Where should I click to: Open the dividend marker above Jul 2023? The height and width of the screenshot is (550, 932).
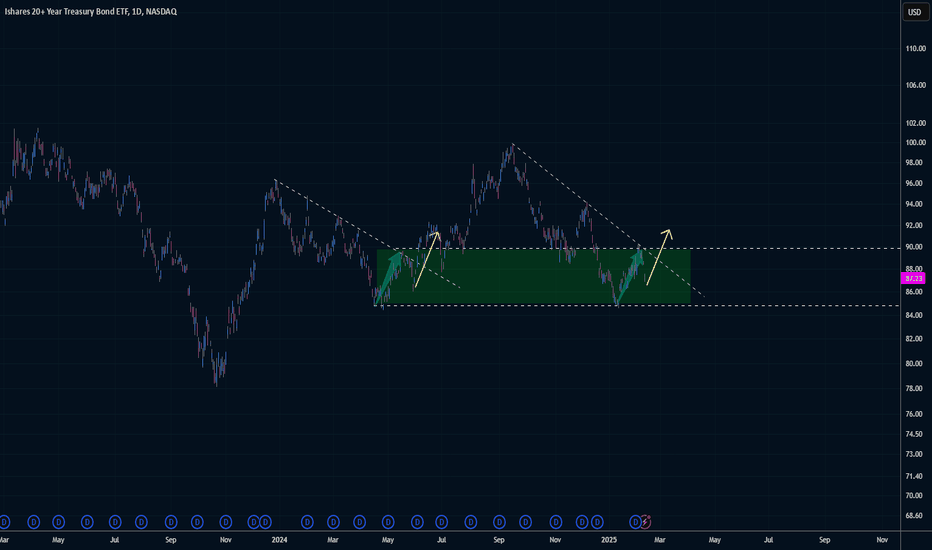click(115, 522)
